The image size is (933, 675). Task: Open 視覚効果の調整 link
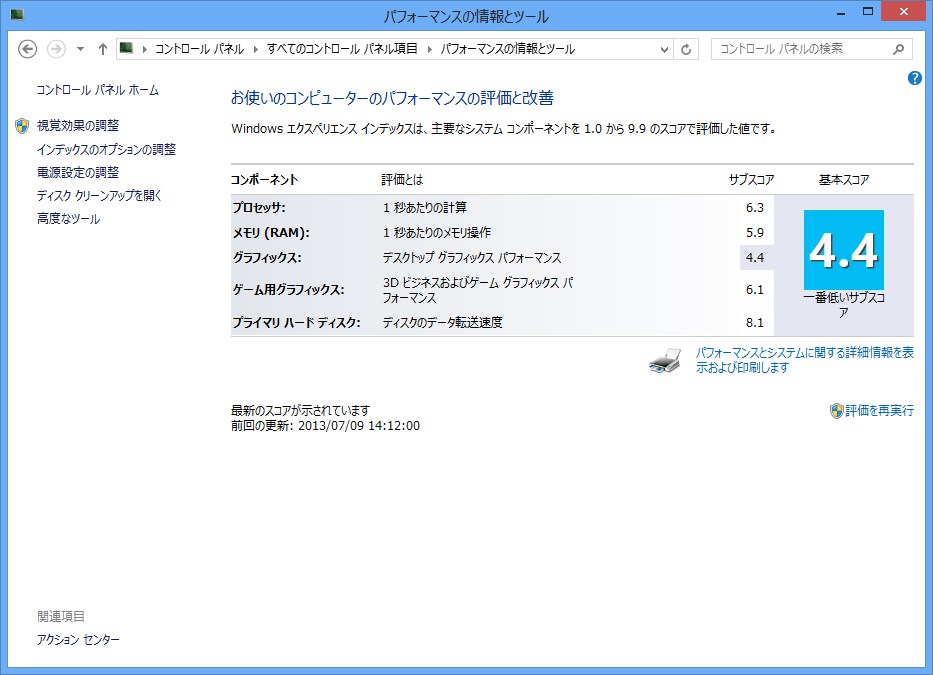(x=78, y=126)
